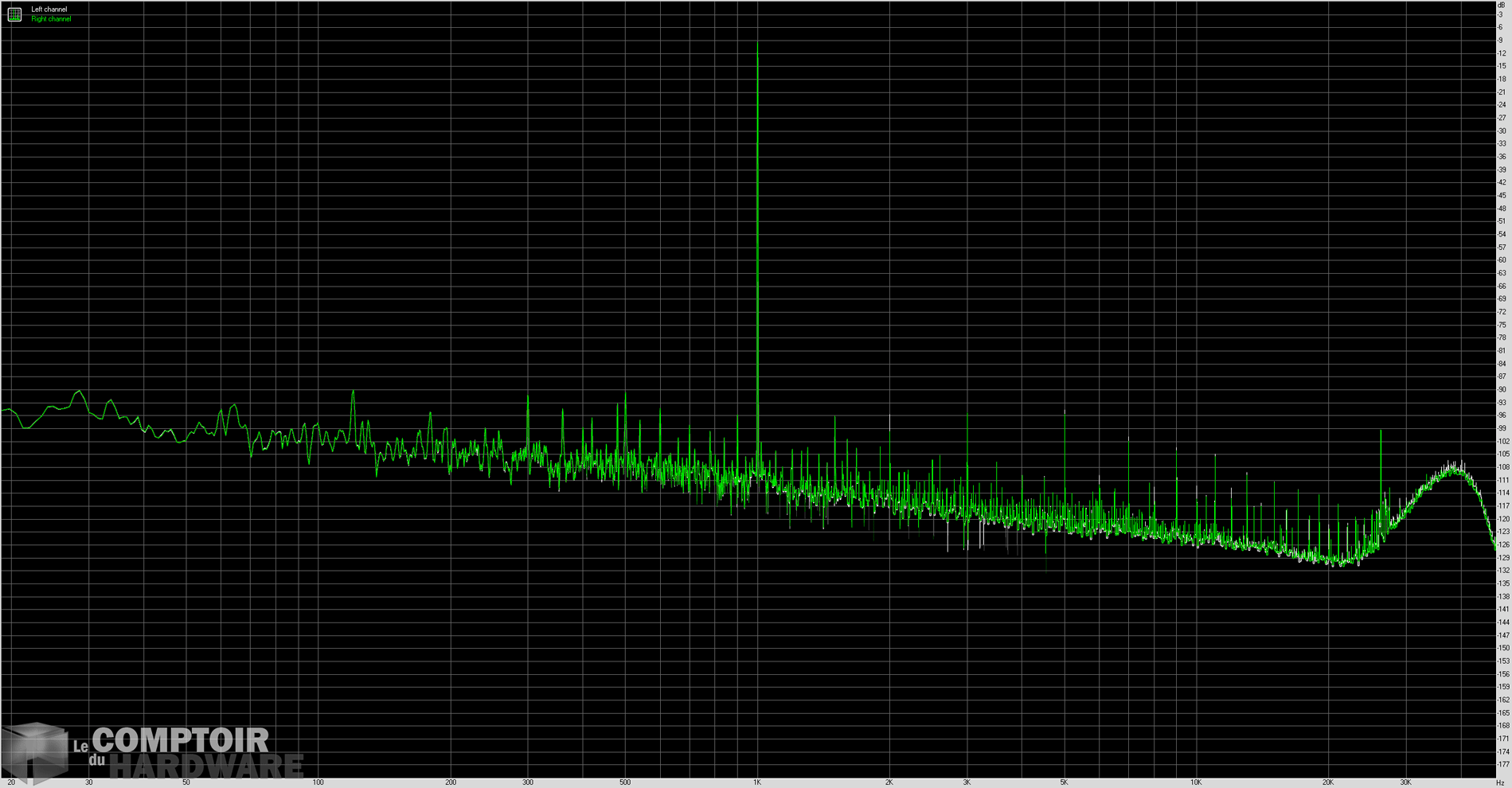The height and width of the screenshot is (788, 1512).
Task: Click the -3 dB level axis label
Action: pyautogui.click(x=1501, y=15)
